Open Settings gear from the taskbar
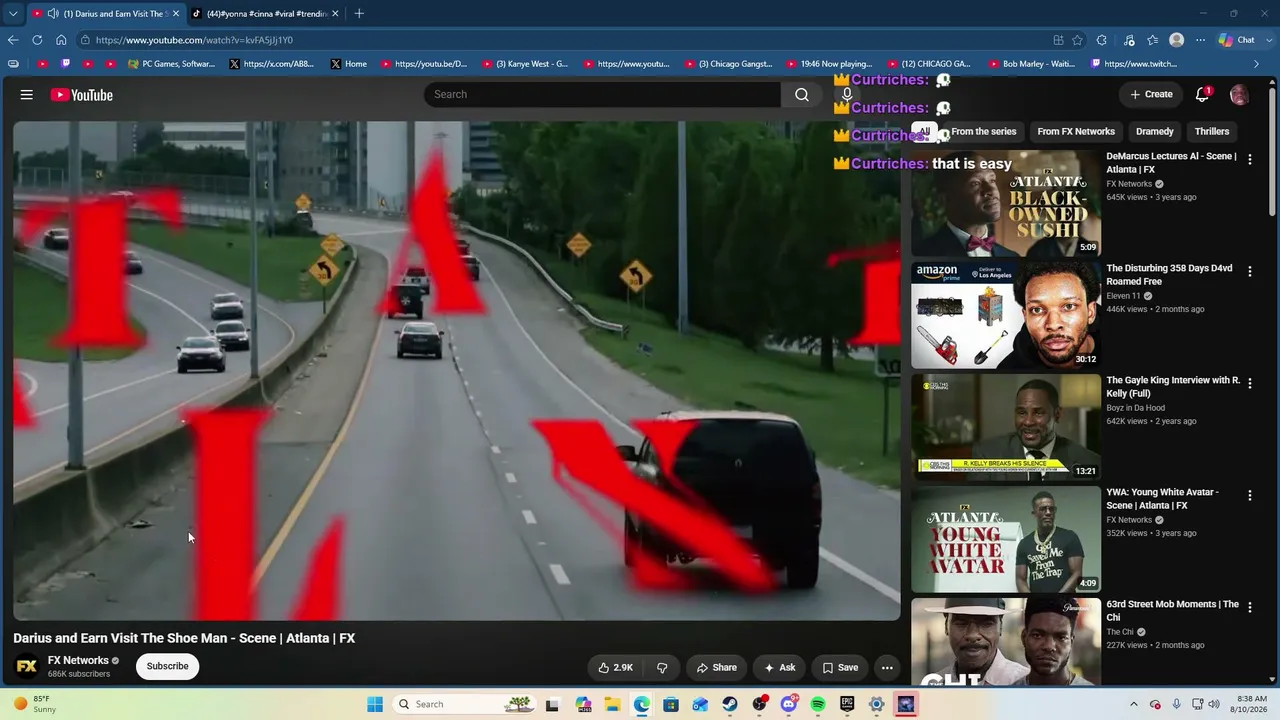The image size is (1280, 720). 877,704
